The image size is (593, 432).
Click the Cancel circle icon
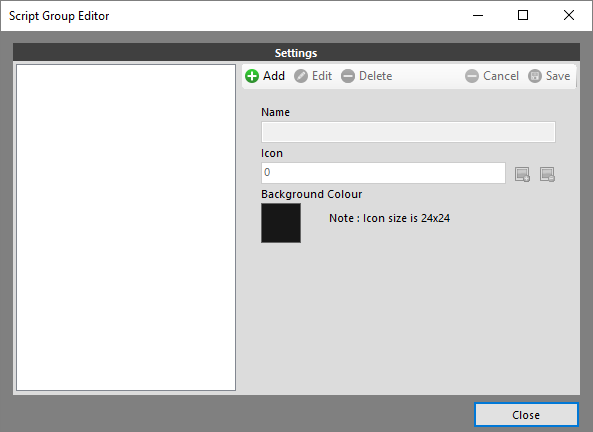472,76
